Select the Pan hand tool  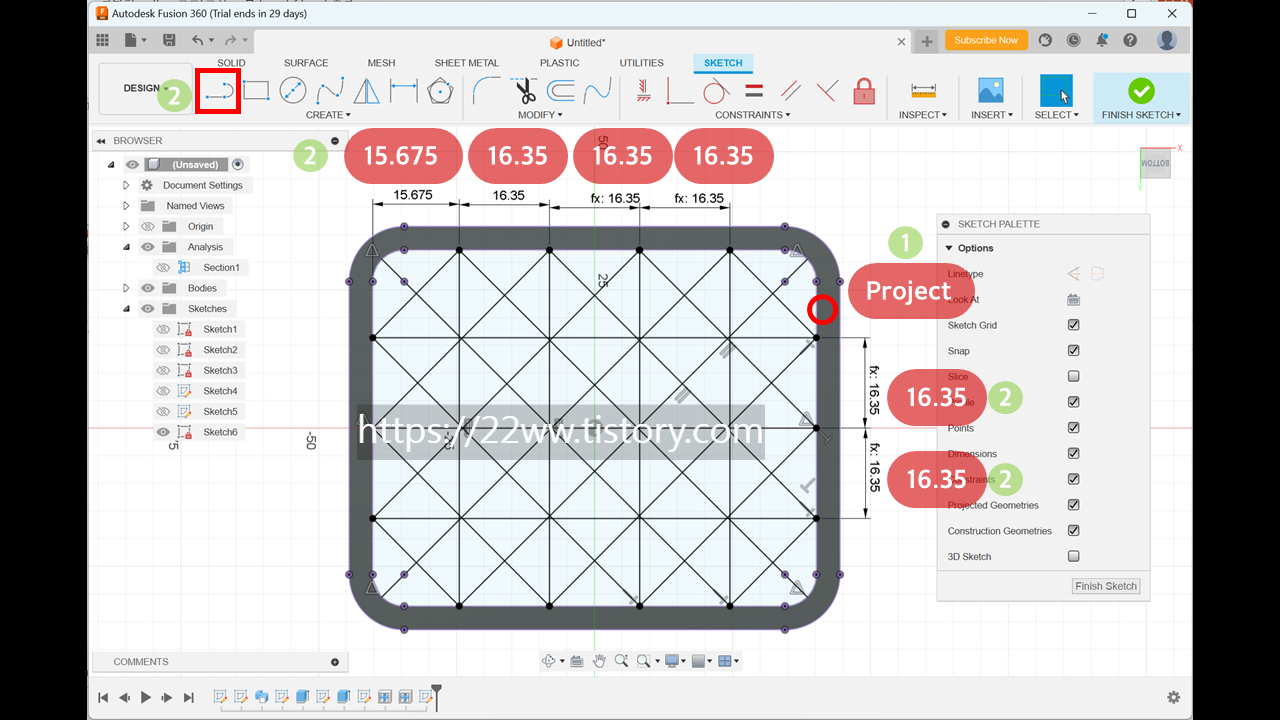599,661
